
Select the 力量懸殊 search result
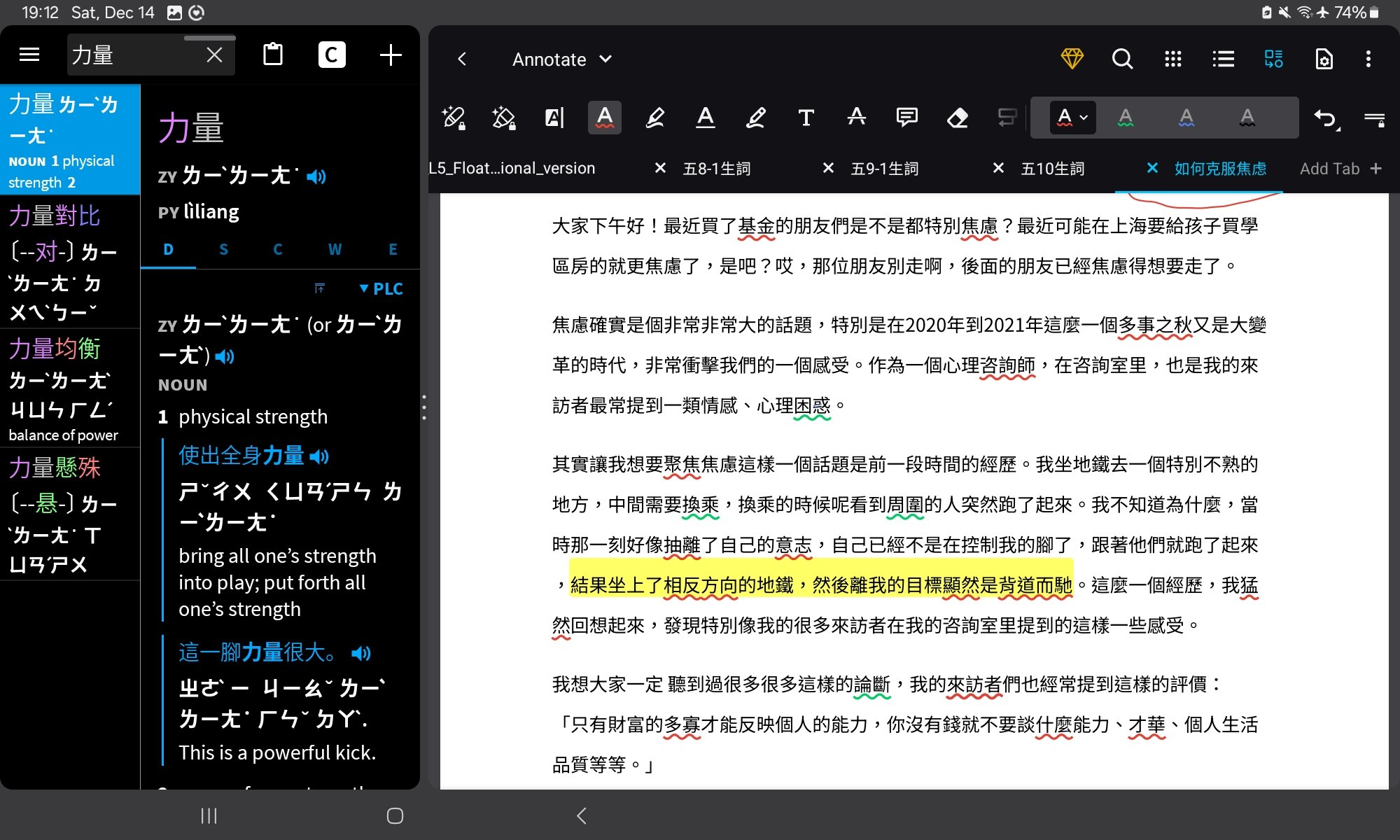70,514
